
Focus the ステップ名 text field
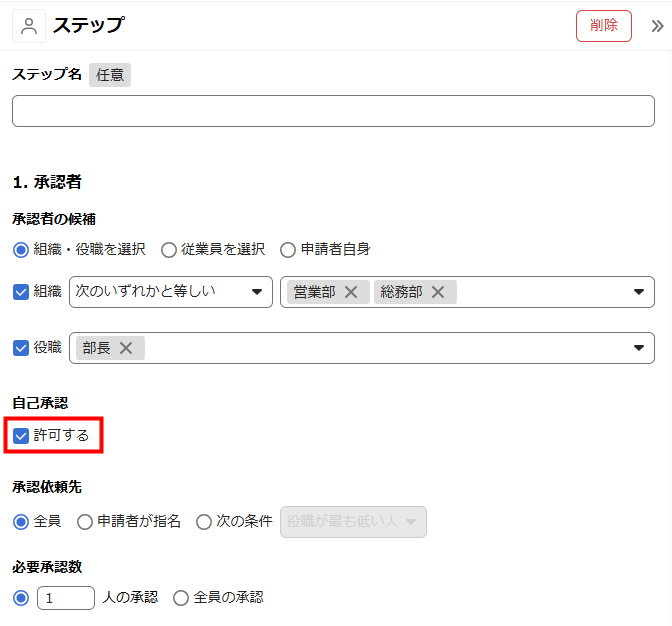[x=333, y=111]
